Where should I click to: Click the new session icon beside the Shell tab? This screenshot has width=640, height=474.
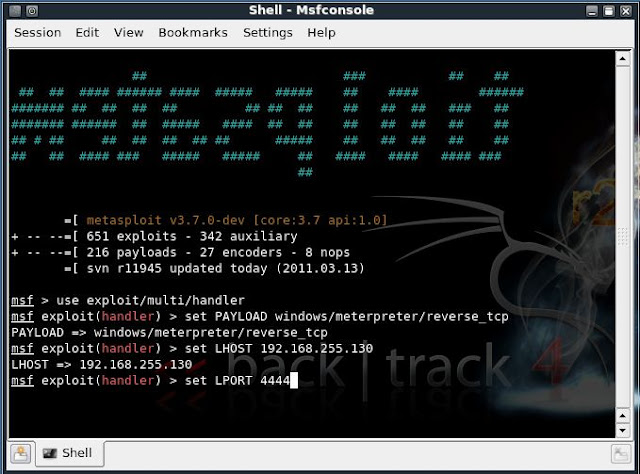(20, 453)
